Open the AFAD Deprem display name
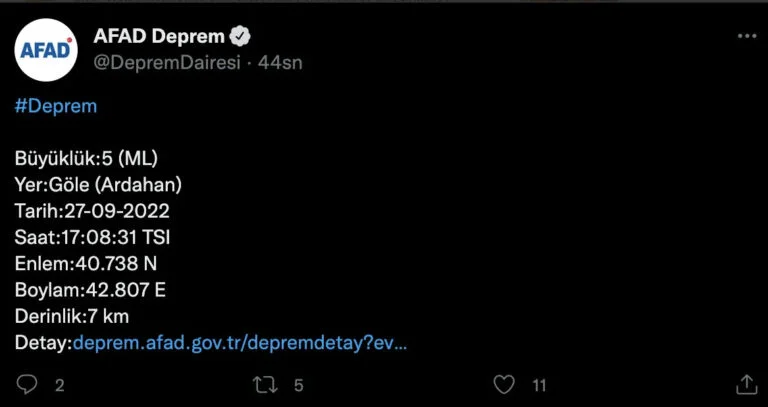The width and height of the screenshot is (768, 407). click(x=158, y=36)
